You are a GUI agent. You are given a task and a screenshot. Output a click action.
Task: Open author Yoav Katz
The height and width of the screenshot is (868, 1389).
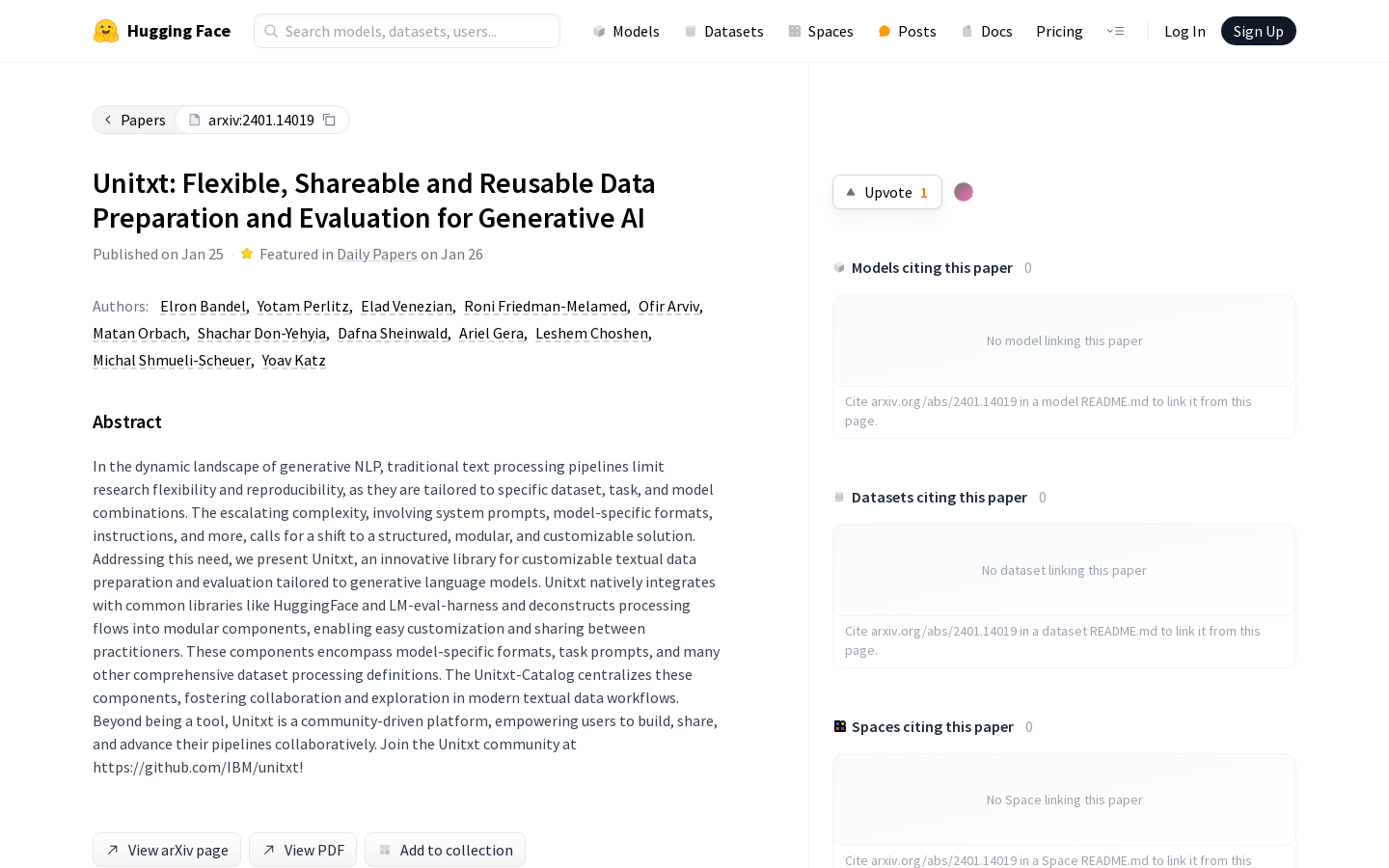293,360
